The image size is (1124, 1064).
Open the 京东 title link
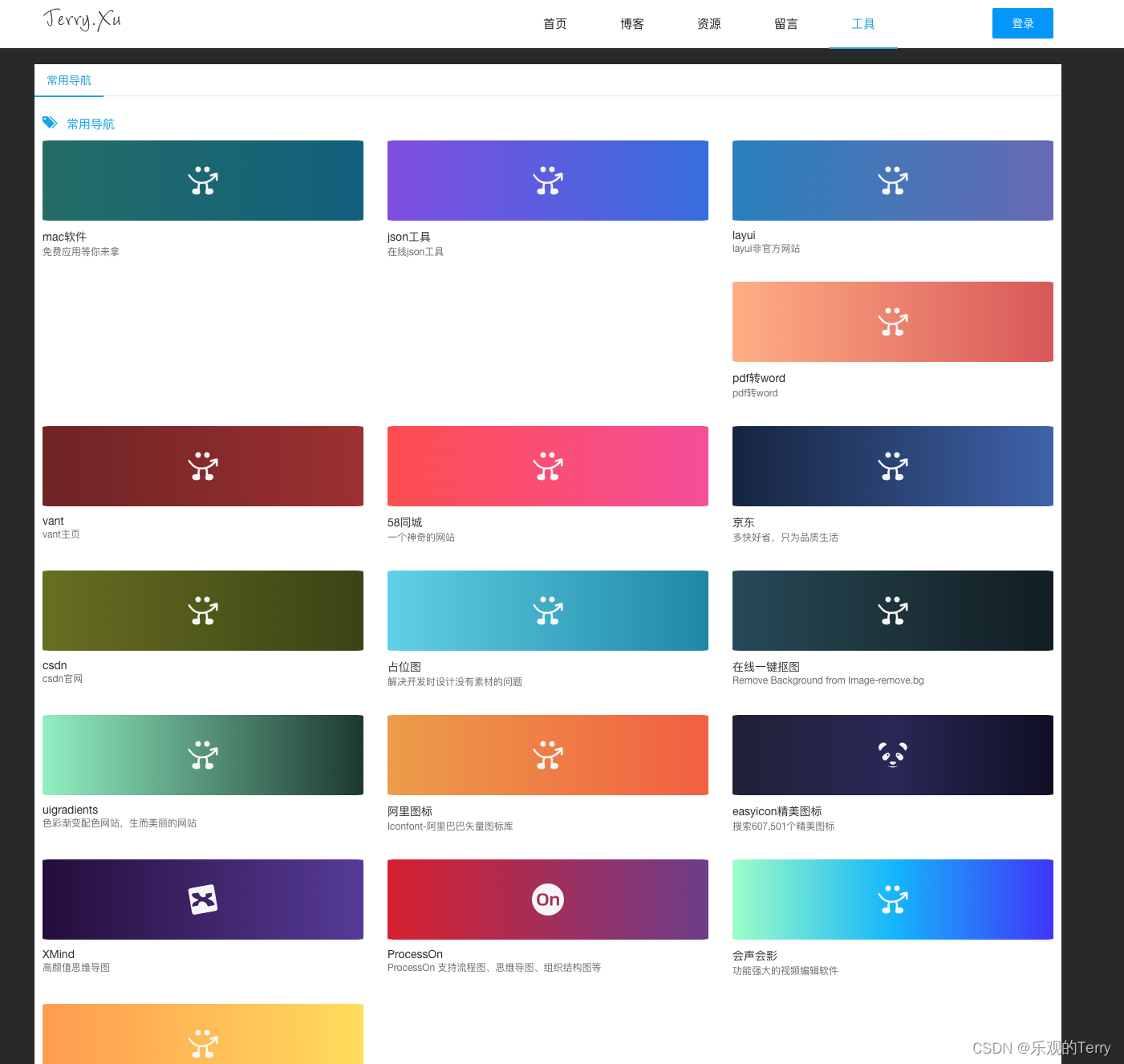pos(744,522)
